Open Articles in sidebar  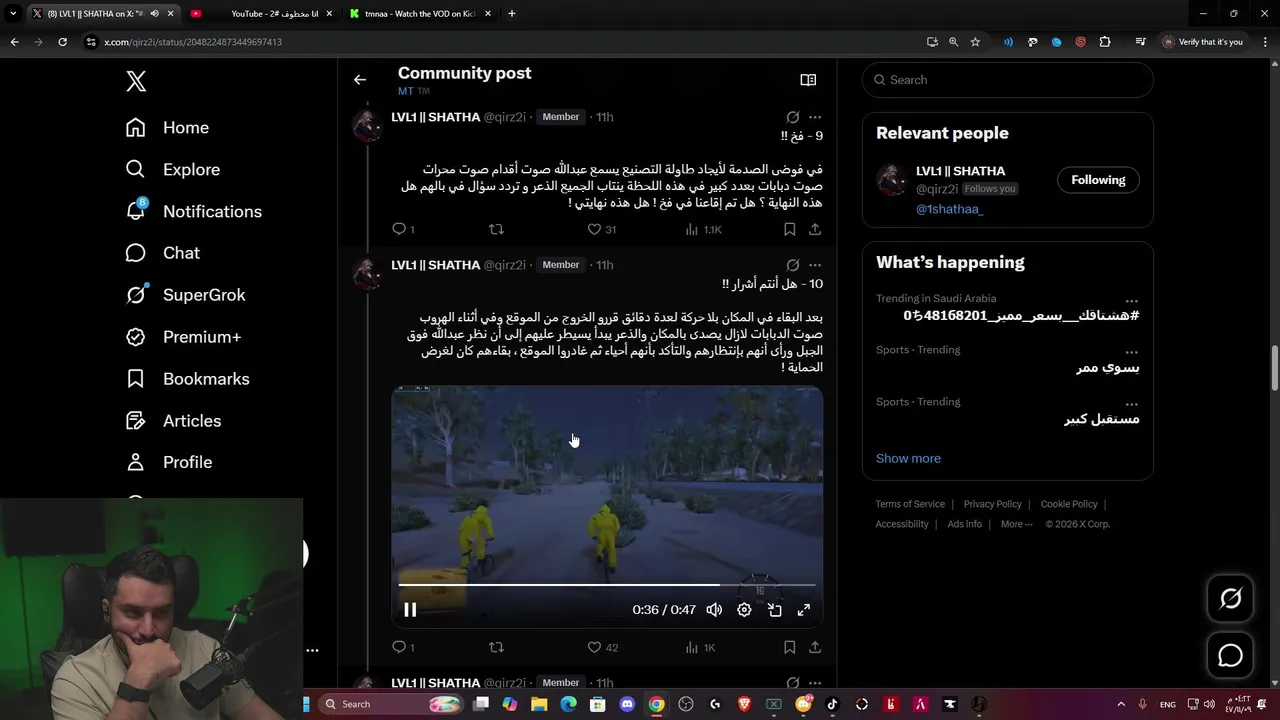(x=173, y=421)
